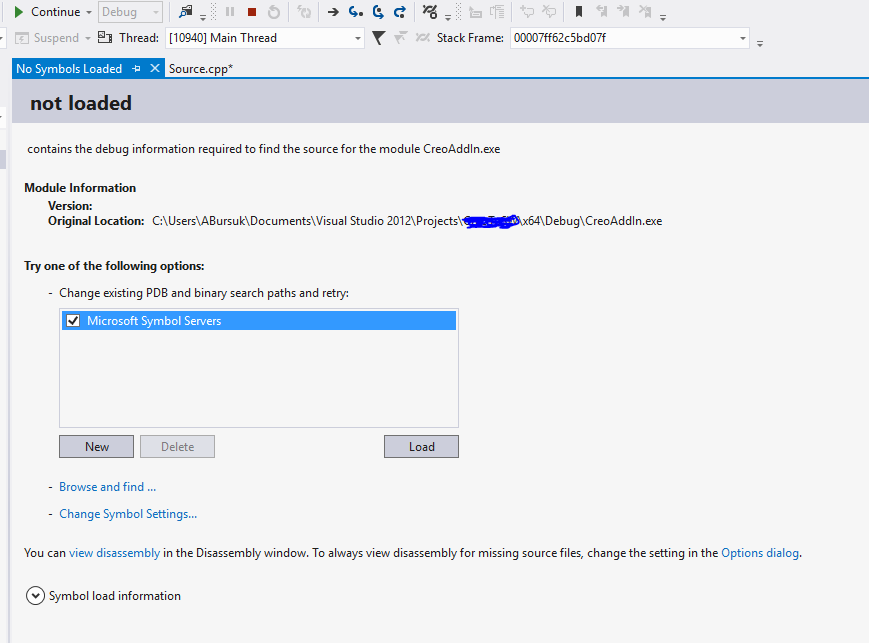
Task: Open toolbar overflow options after bookmarks
Action: (663, 17)
